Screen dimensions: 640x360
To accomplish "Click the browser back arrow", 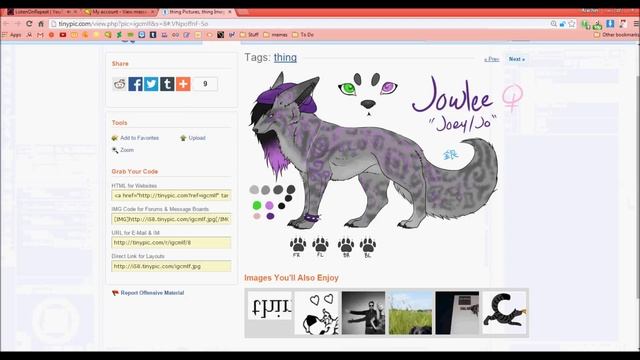I will (6, 24).
